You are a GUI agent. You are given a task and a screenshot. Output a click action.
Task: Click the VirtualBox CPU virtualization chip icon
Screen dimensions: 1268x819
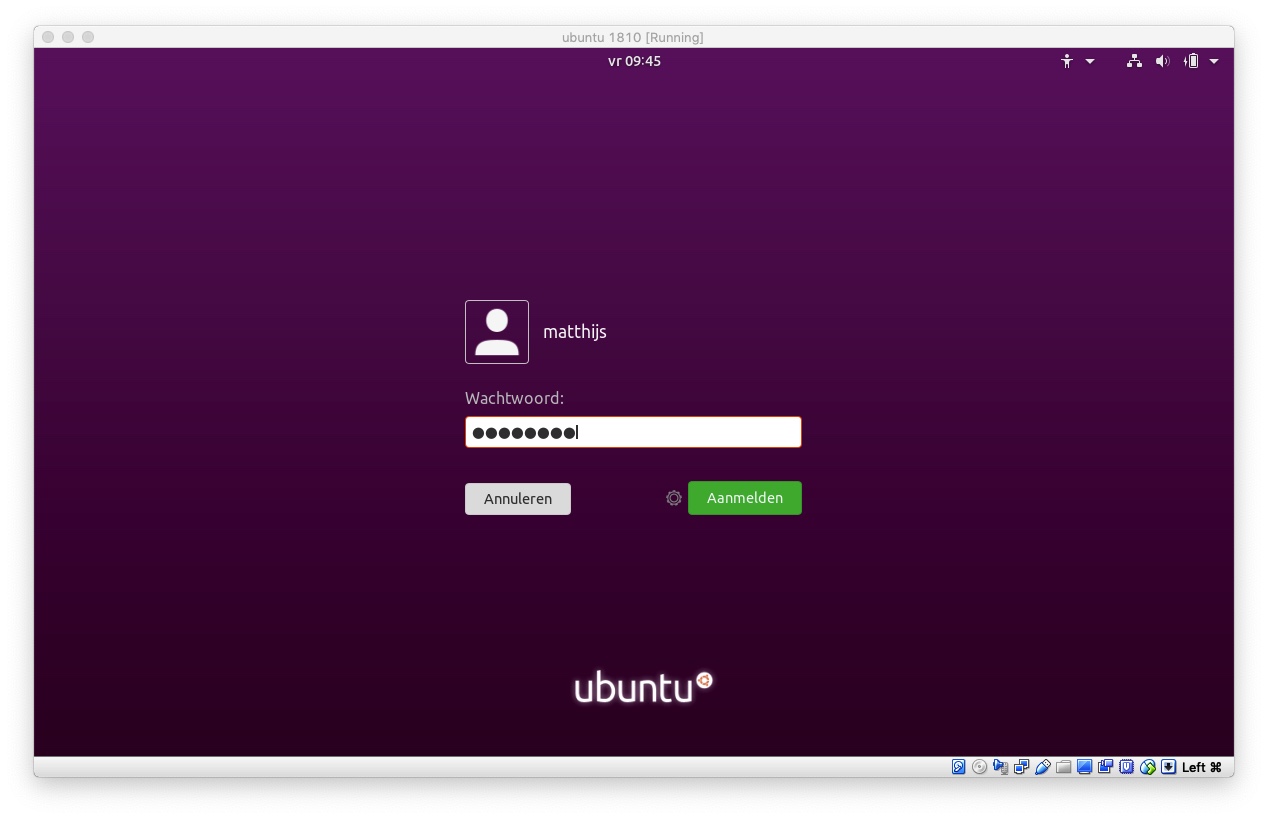tap(1127, 767)
